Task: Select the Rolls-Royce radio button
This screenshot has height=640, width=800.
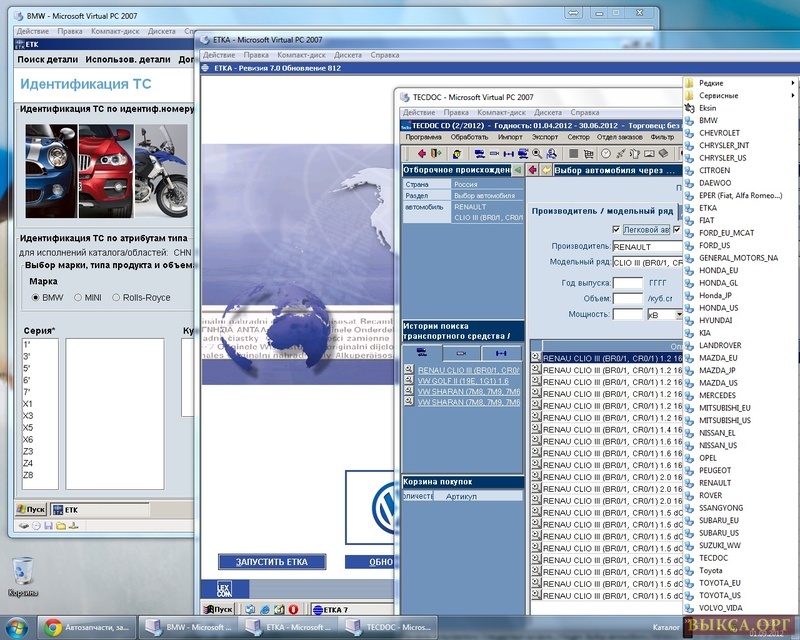Action: [x=116, y=297]
